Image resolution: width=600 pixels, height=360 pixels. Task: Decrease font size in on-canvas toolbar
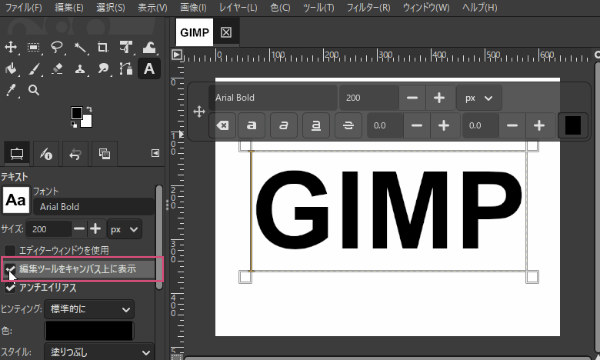[x=412, y=98]
